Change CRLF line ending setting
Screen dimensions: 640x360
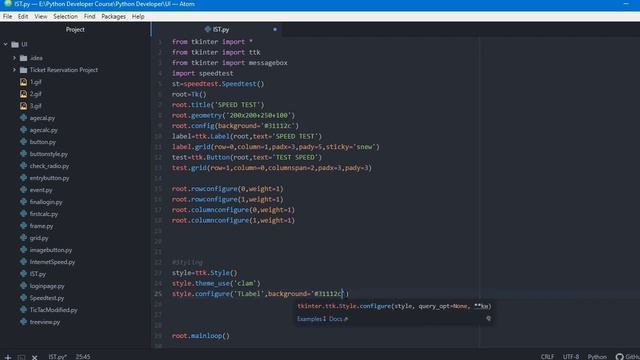547,357
